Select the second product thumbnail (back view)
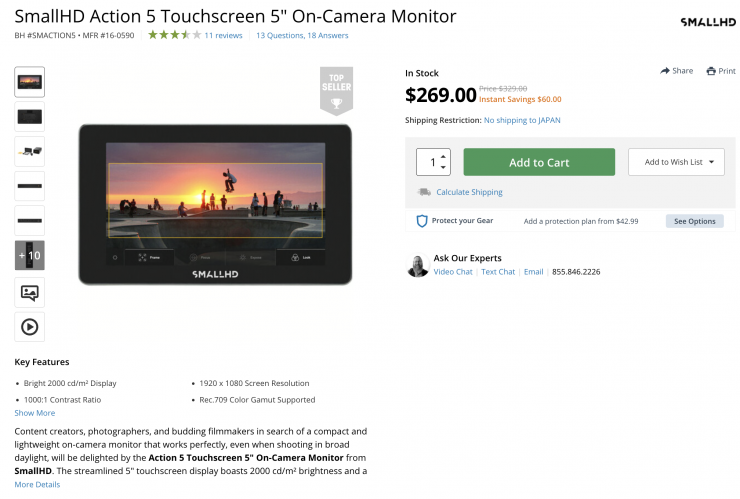 pos(30,117)
